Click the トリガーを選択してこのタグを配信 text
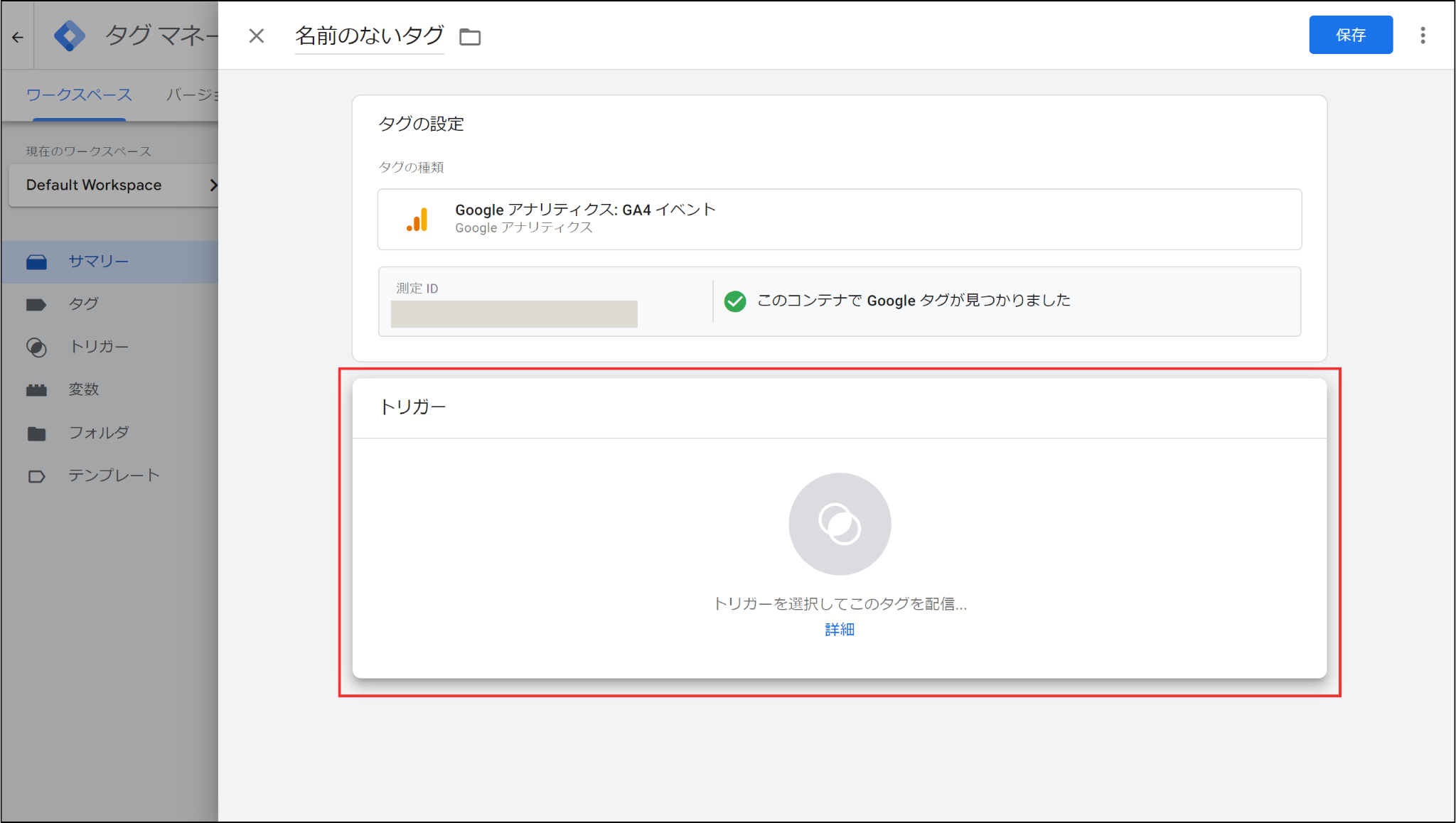 pyautogui.click(x=840, y=603)
